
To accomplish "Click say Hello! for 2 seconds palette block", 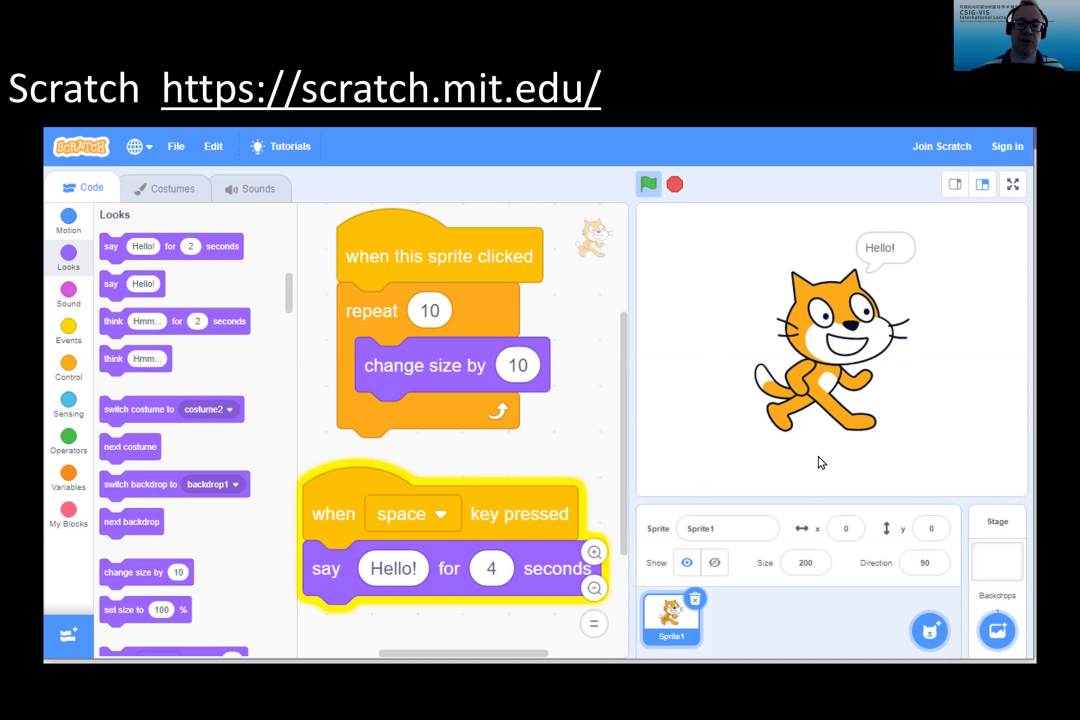I will [x=172, y=247].
